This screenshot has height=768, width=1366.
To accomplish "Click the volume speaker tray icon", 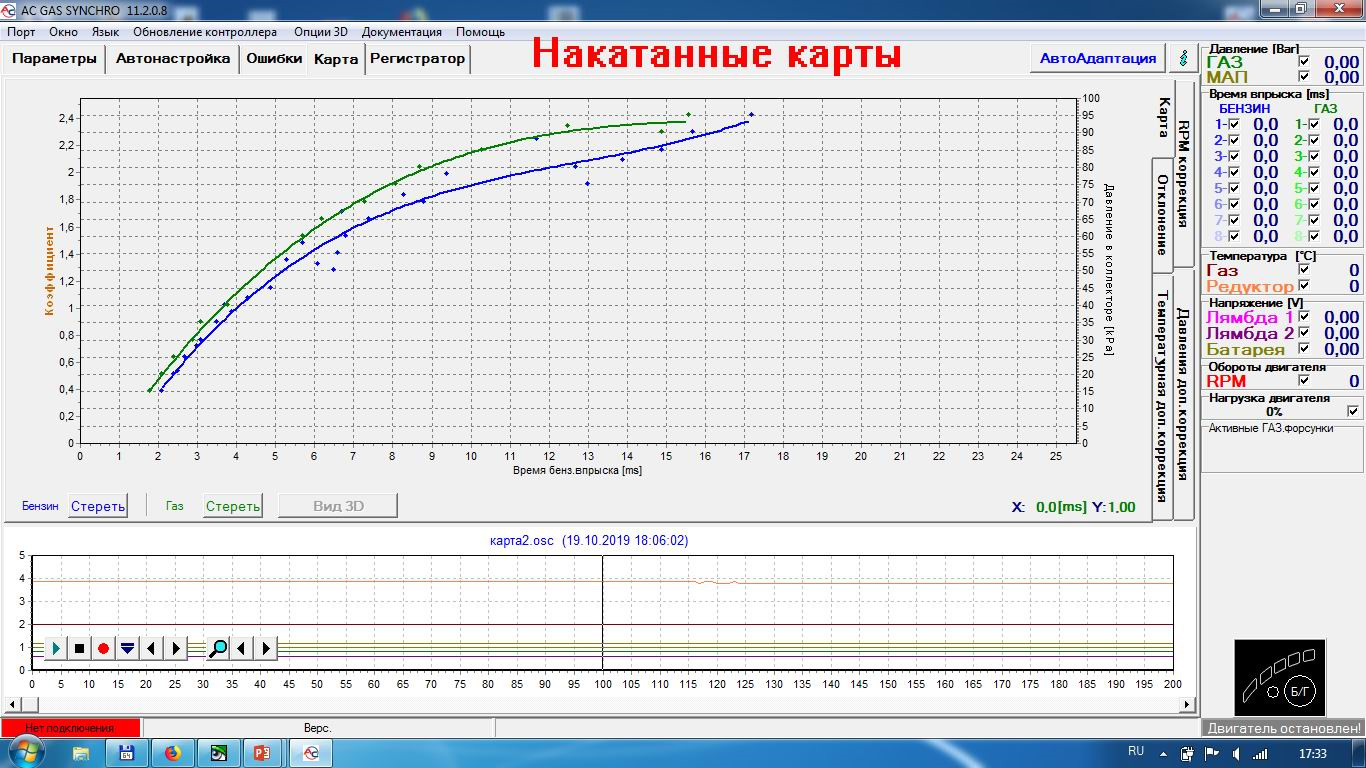I will tap(1237, 753).
